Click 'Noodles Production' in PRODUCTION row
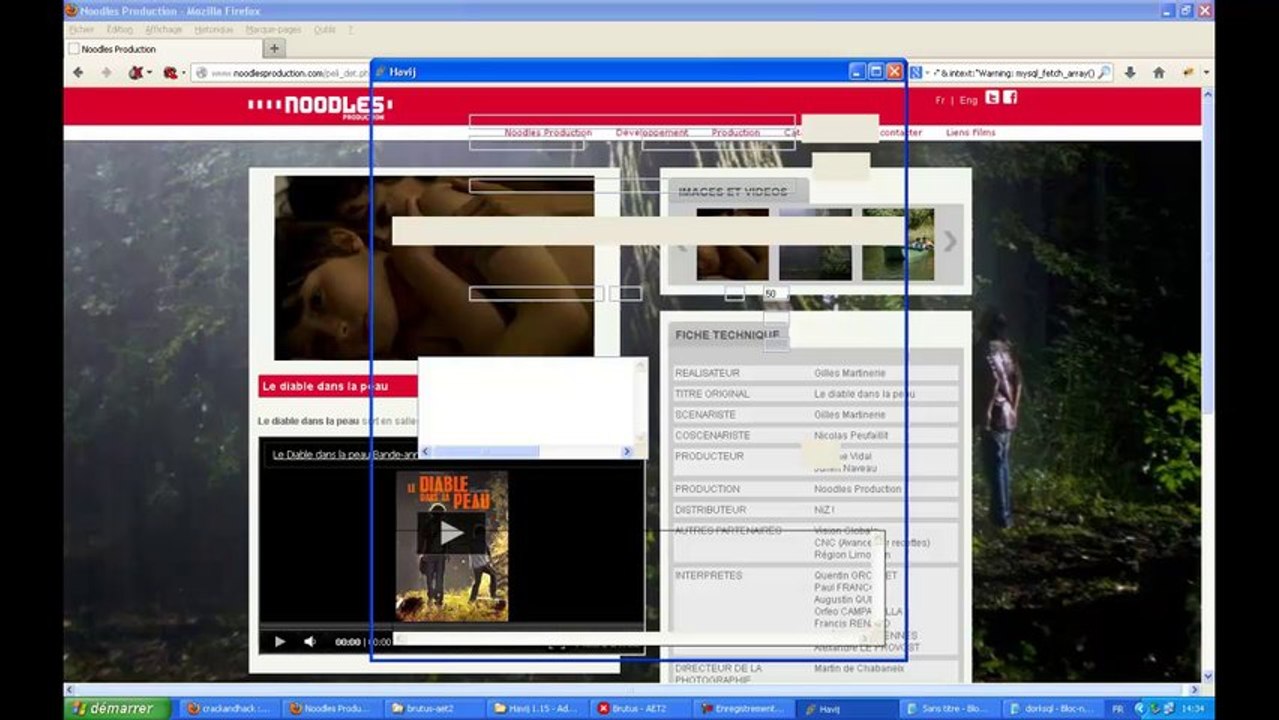 click(857, 489)
